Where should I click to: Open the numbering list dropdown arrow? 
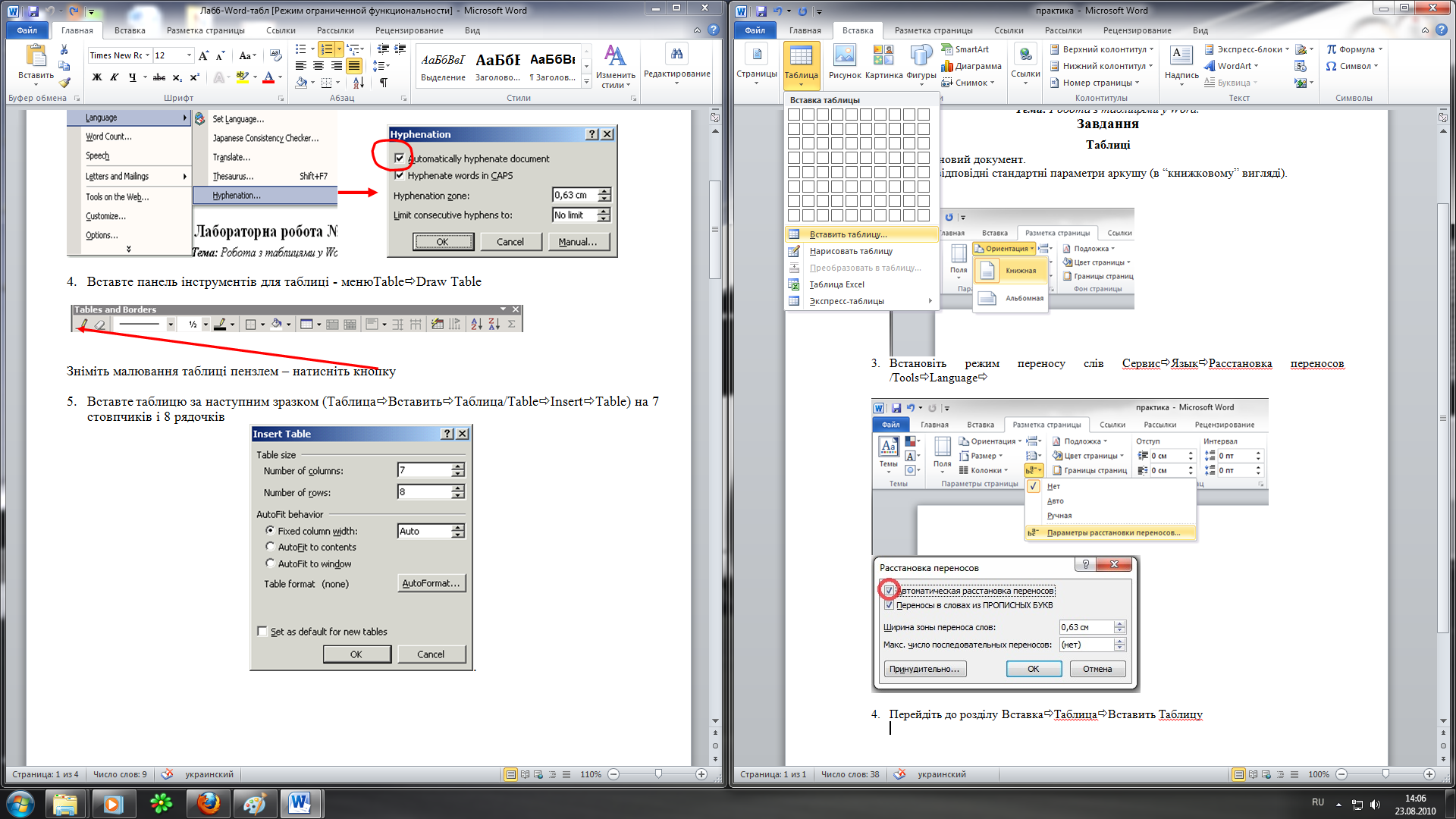pyautogui.click(x=339, y=49)
